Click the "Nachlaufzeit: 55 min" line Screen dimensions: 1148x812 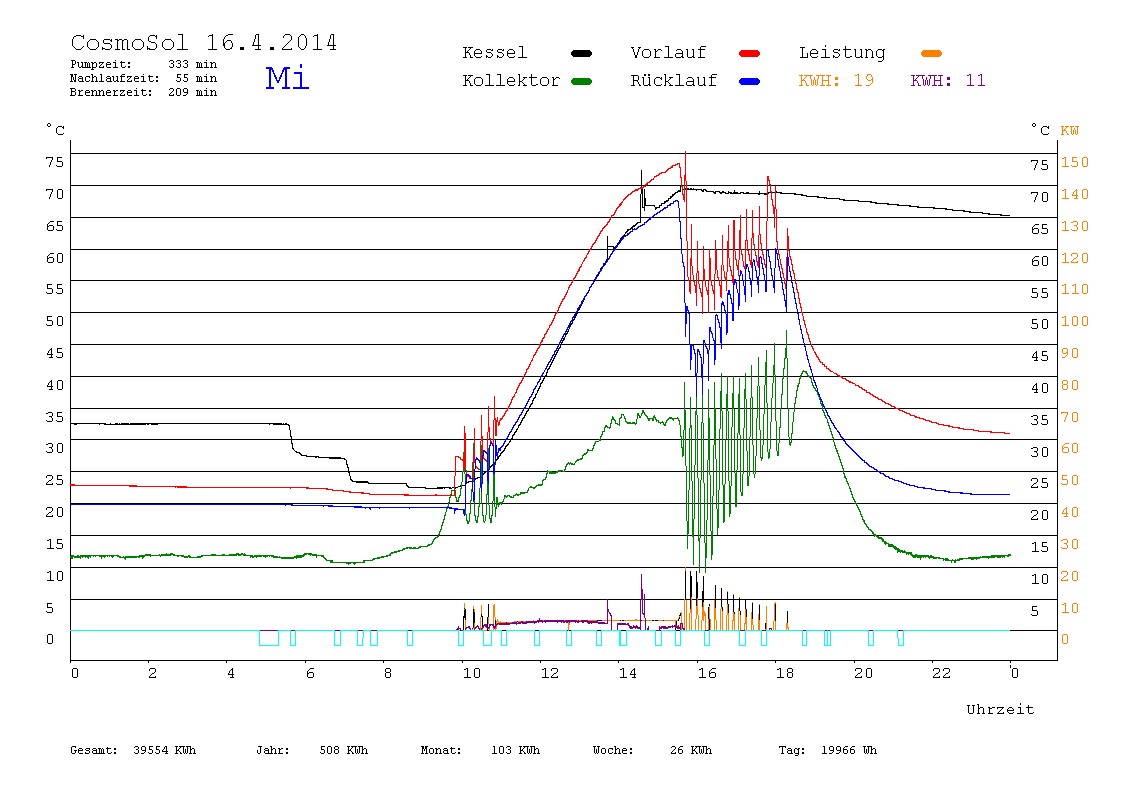[144, 78]
